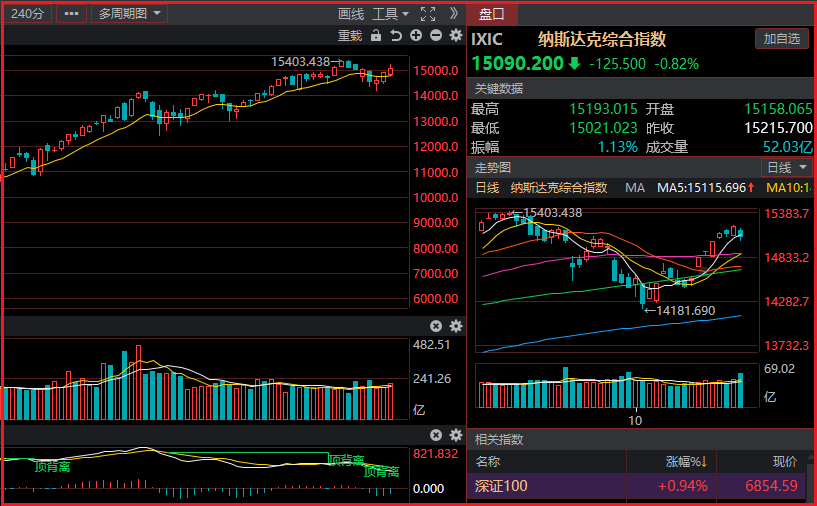Click the 关键数据 section header
Image resolution: width=817 pixels, height=506 pixels.
pyautogui.click(x=499, y=89)
